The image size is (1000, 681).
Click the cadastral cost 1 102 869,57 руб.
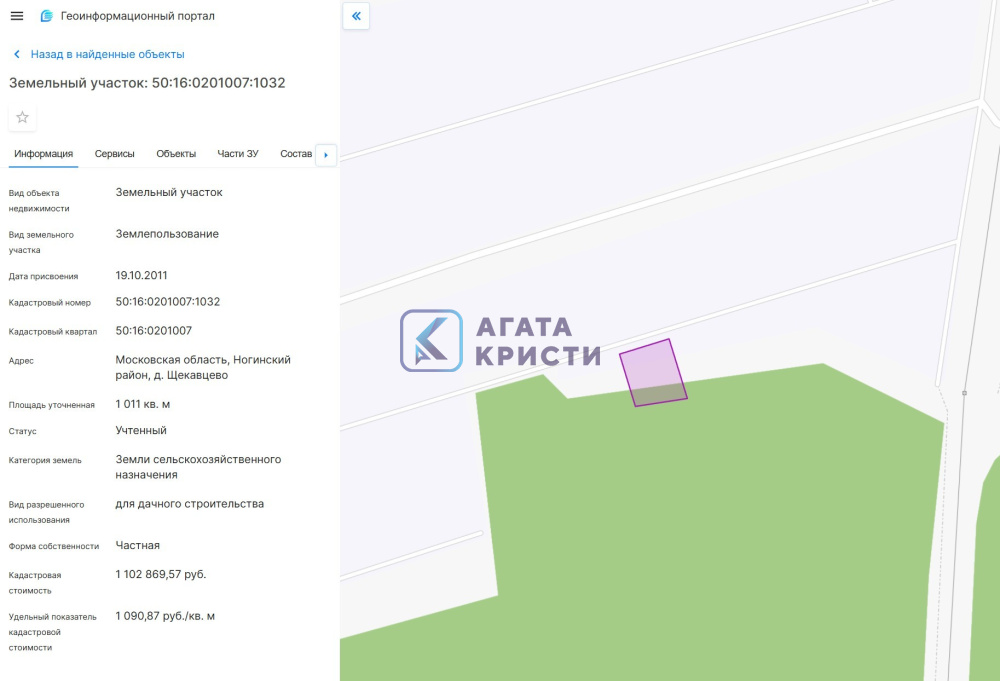161,574
